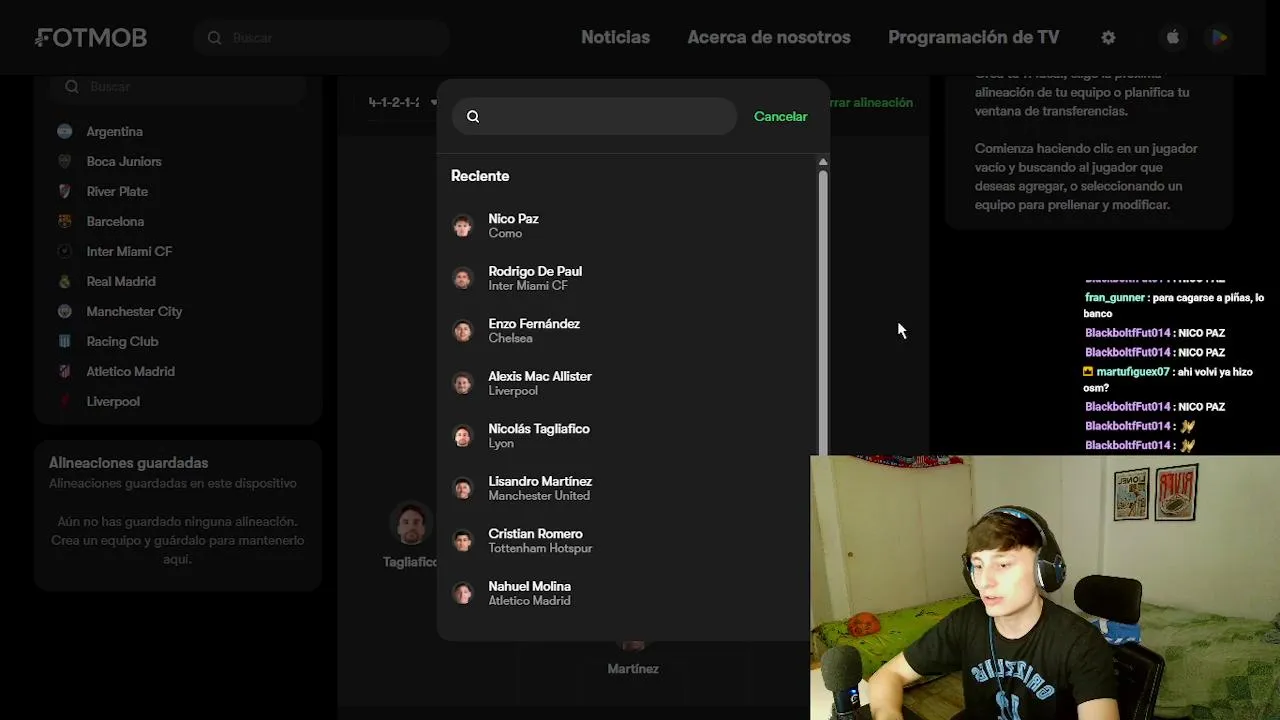Screen dimensions: 1280x720
Task: Click Nicolás Tagliafico's avatar in the list
Action: pos(462,436)
